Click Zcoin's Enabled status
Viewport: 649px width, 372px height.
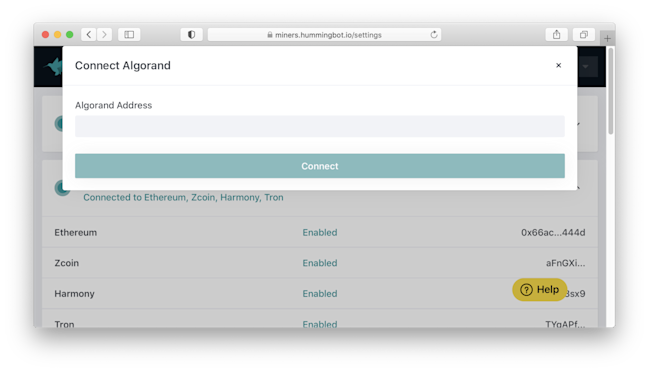click(320, 263)
